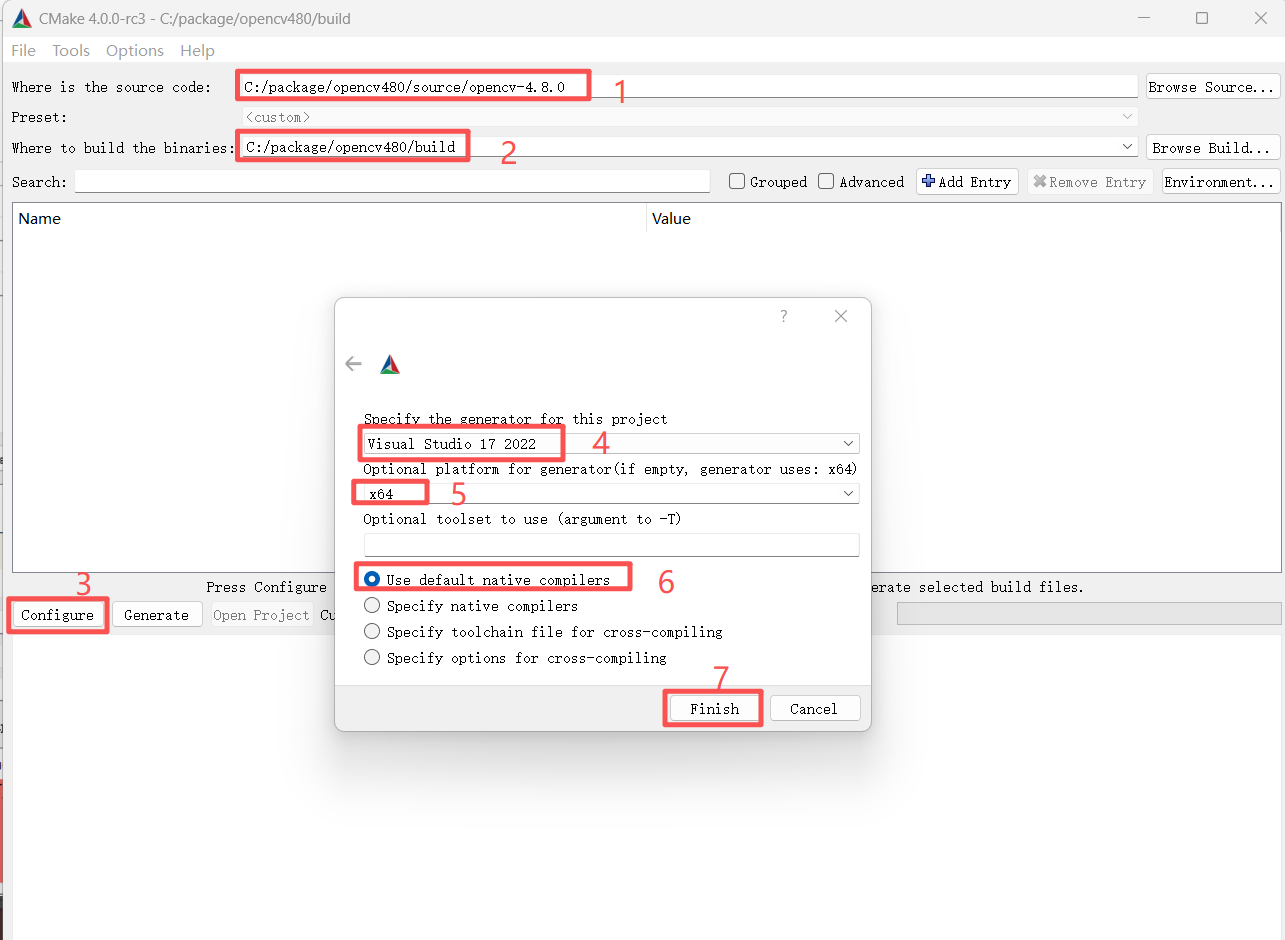Screen dimensions: 1285x940
Task: Click the CMake logo in title bar
Action: click(x=21, y=18)
